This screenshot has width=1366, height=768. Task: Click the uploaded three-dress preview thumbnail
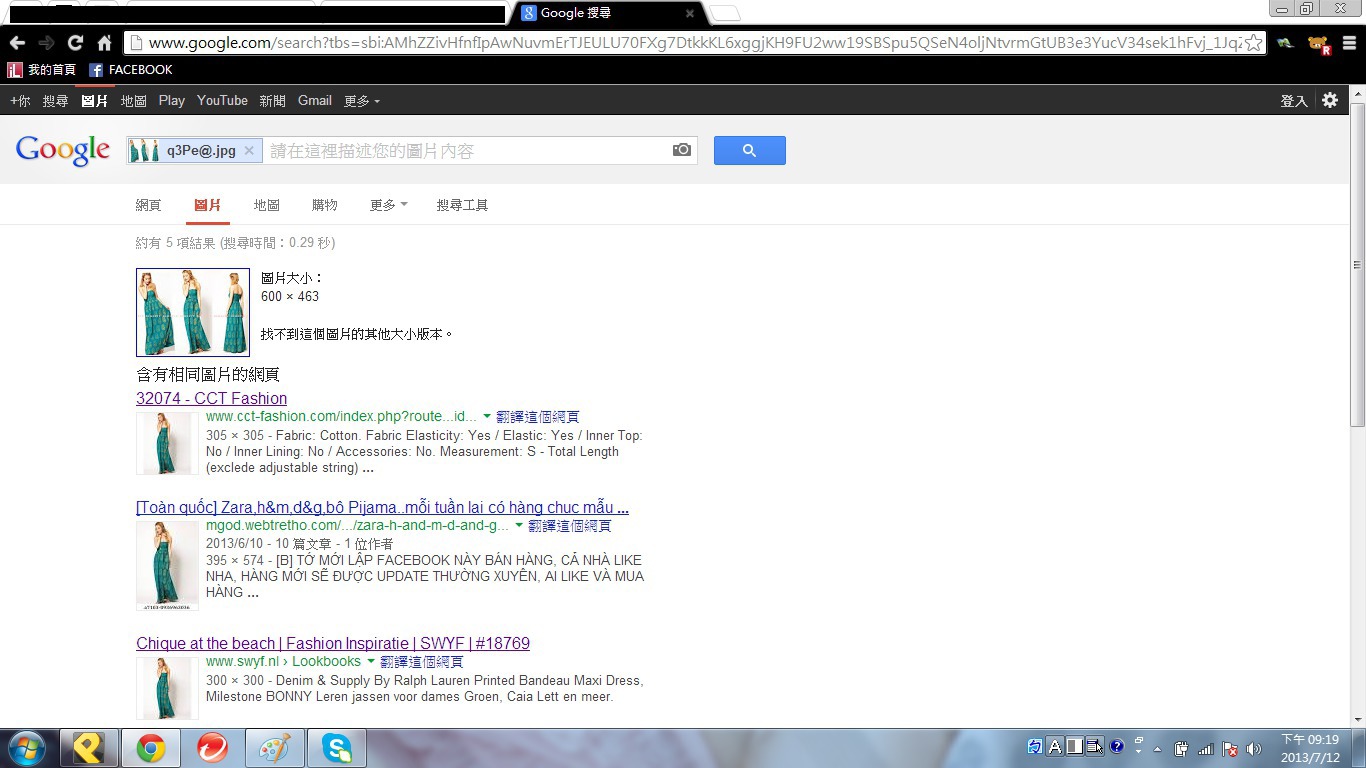(193, 312)
